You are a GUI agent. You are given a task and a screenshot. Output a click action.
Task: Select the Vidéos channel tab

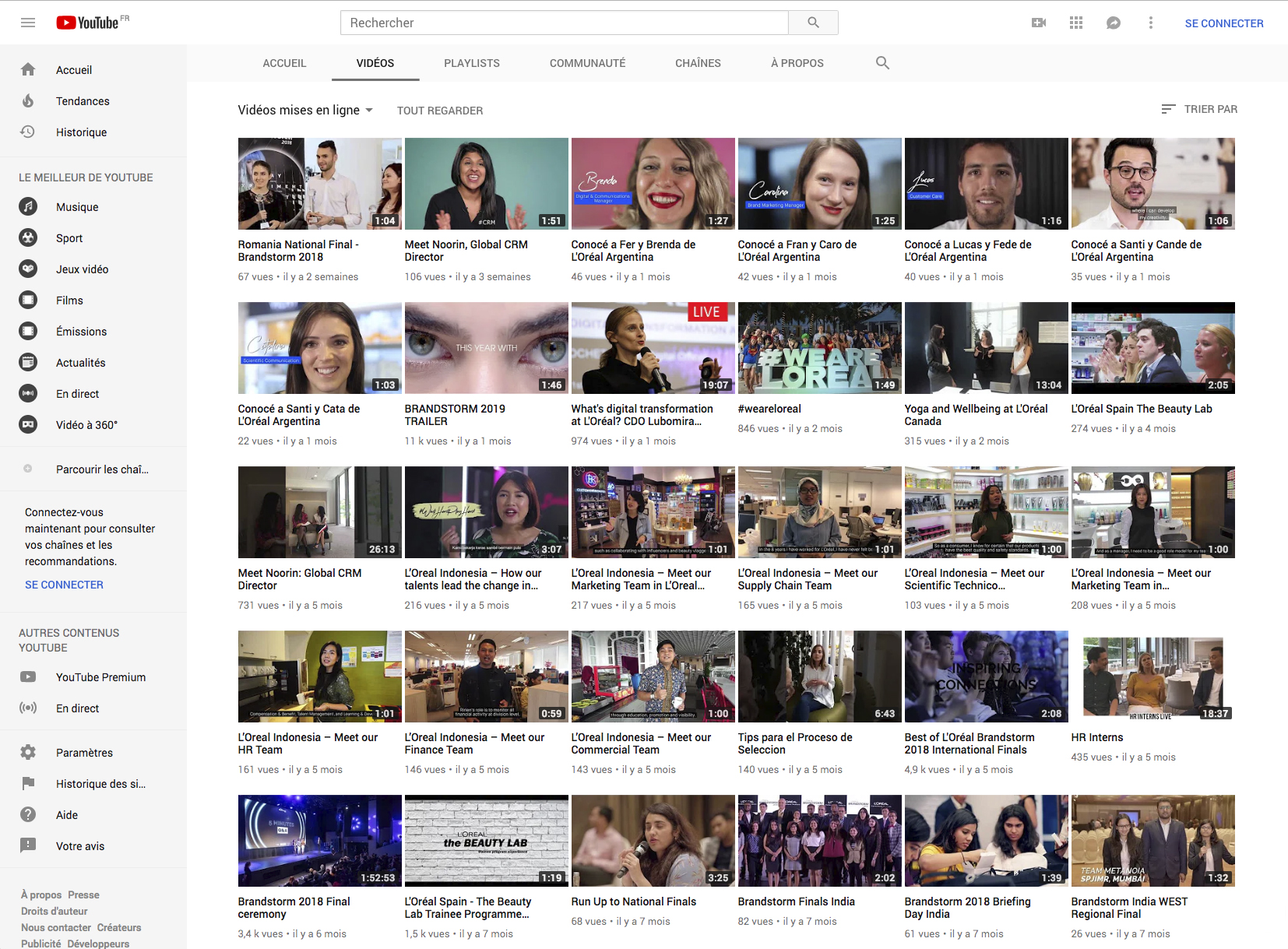375,63
